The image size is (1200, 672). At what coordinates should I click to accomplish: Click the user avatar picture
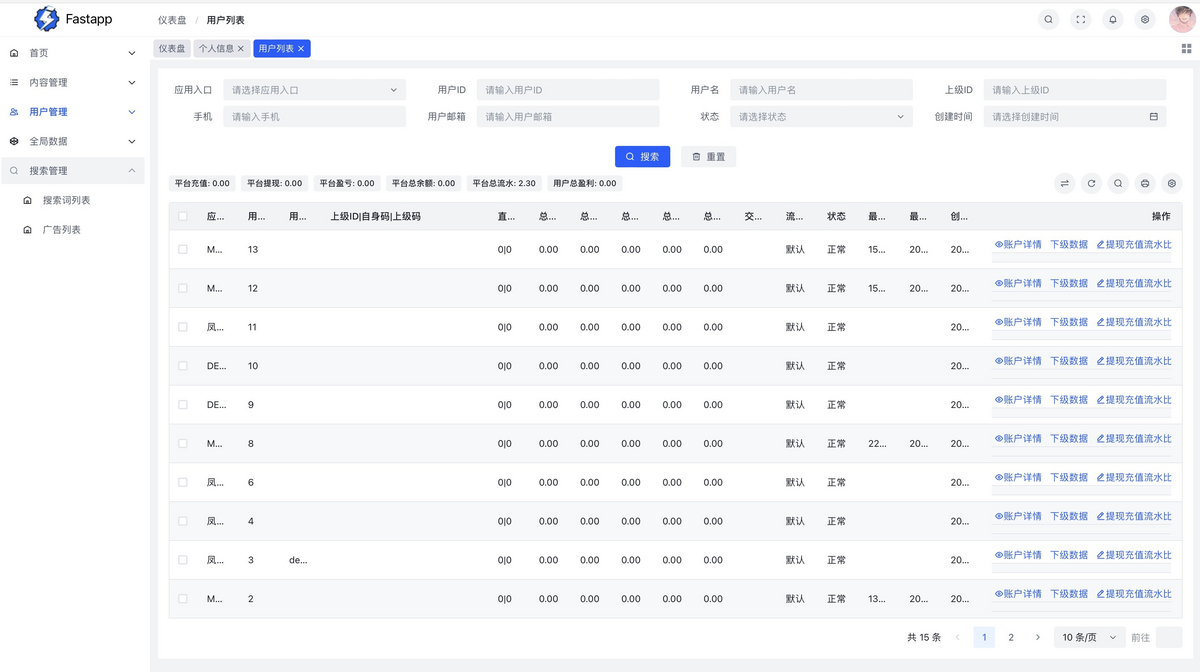click(x=1181, y=19)
